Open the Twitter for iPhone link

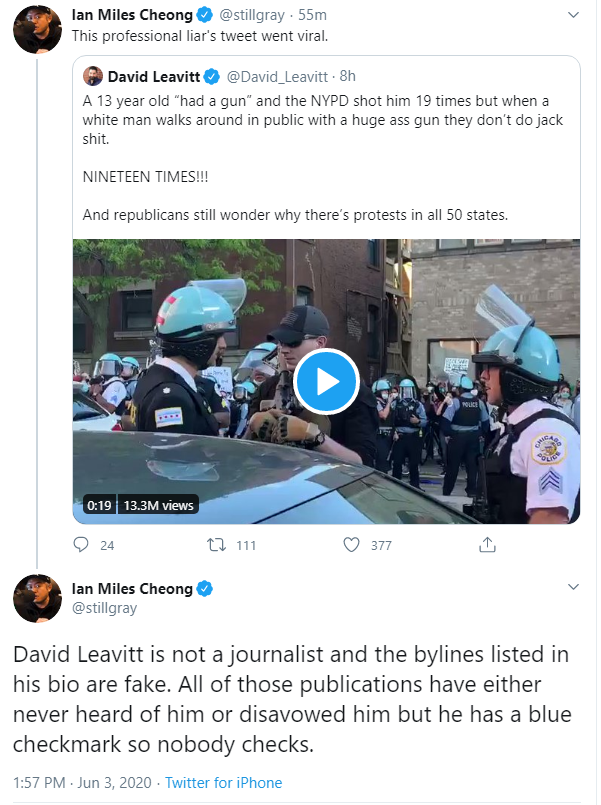pyautogui.click(x=223, y=783)
